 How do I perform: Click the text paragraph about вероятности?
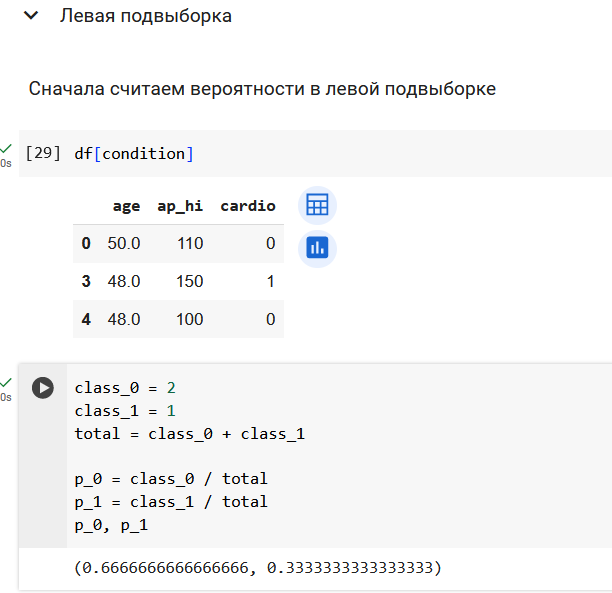point(262,89)
